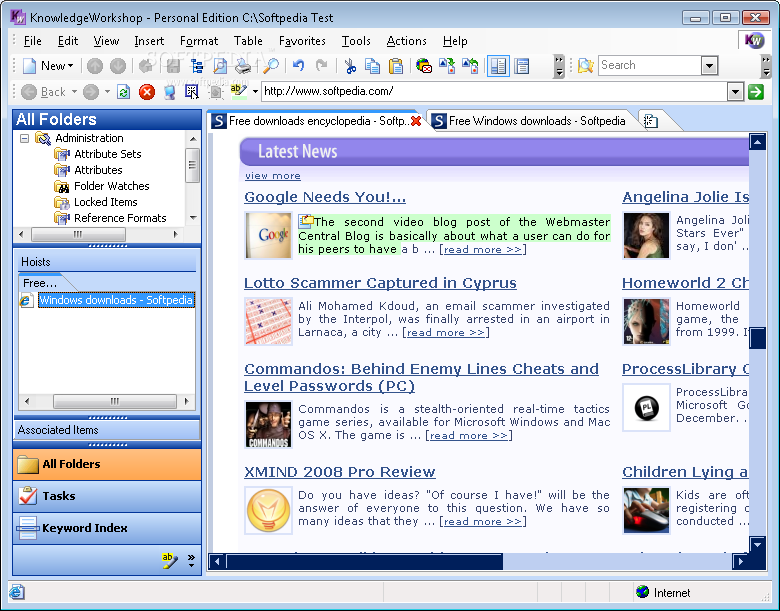The width and height of the screenshot is (780, 611).
Task: Click the grayed Back navigation button
Action: (44, 92)
